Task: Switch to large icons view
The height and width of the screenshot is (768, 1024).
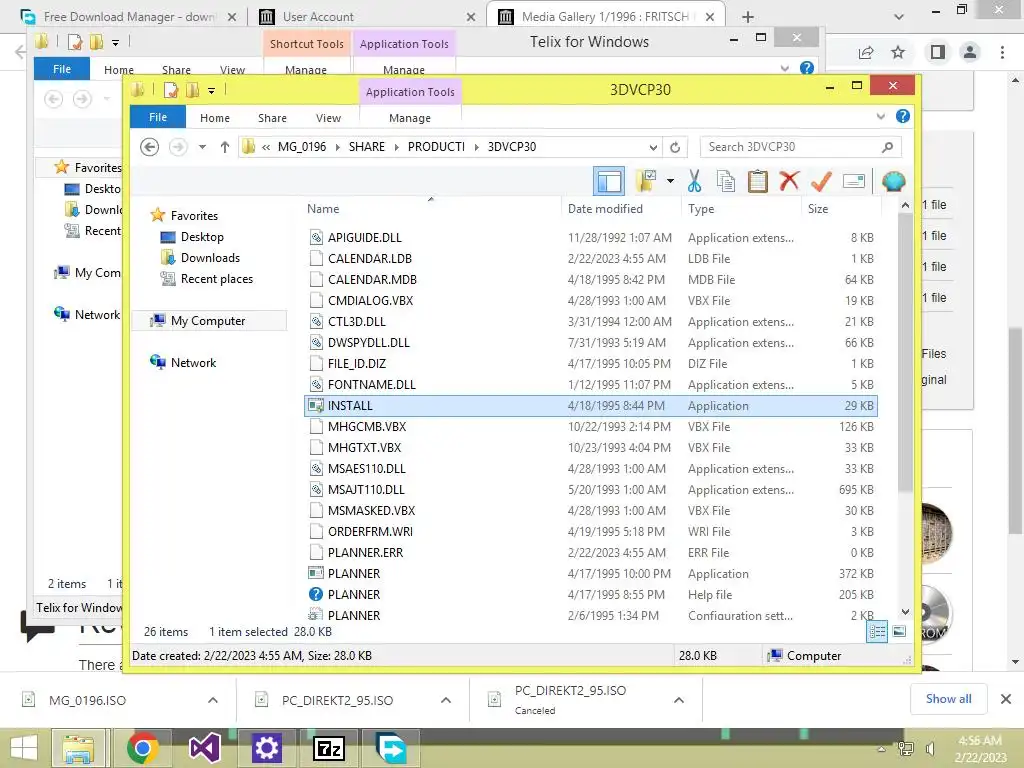Action: coord(899,631)
